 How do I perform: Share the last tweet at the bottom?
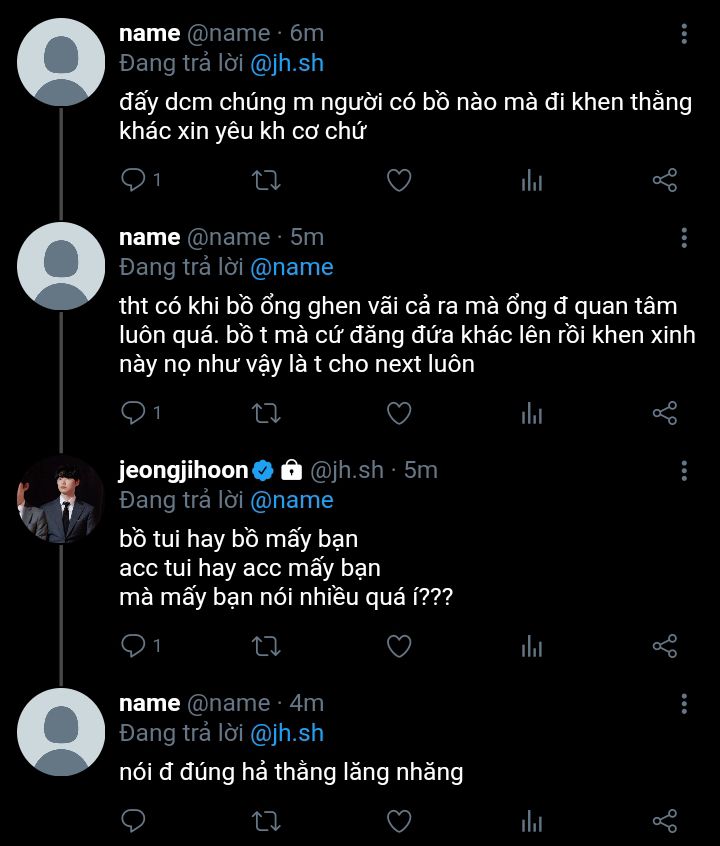point(665,822)
